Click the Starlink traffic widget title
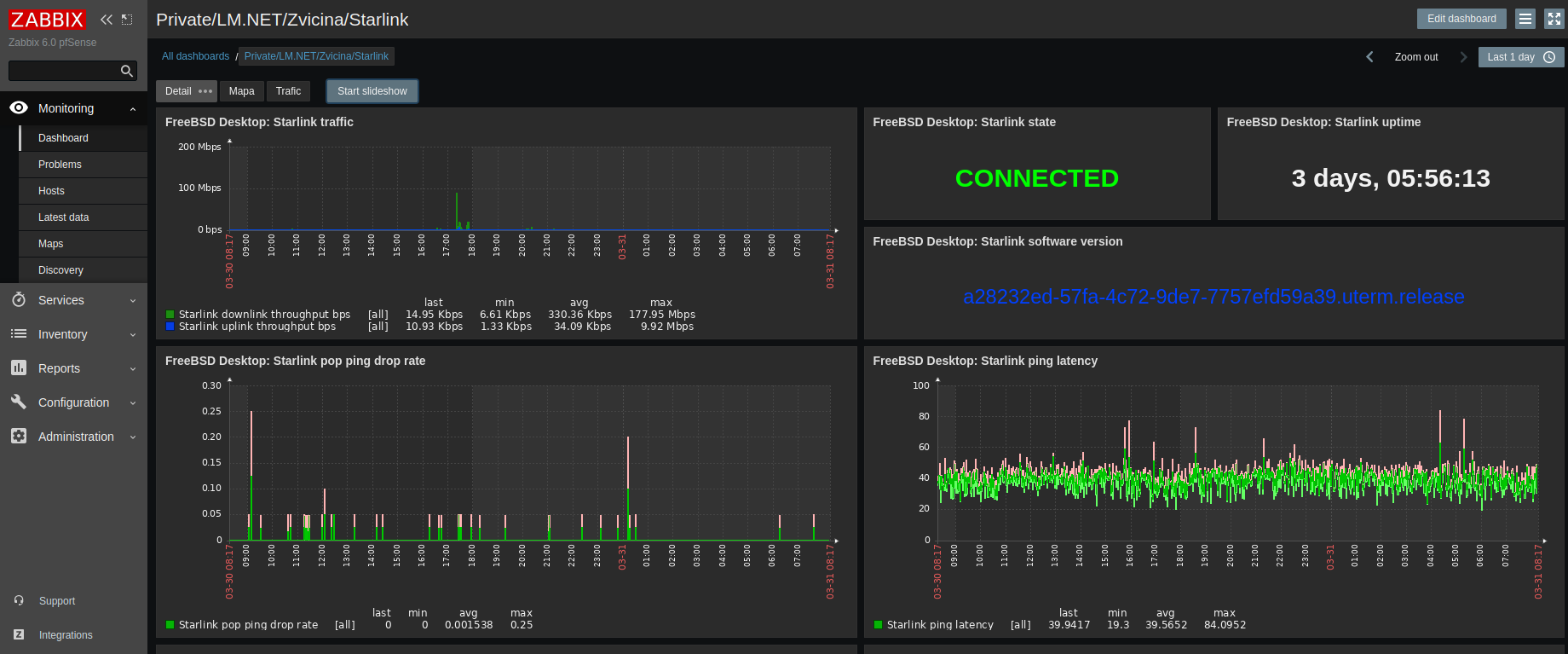Image resolution: width=1568 pixels, height=654 pixels. click(259, 122)
